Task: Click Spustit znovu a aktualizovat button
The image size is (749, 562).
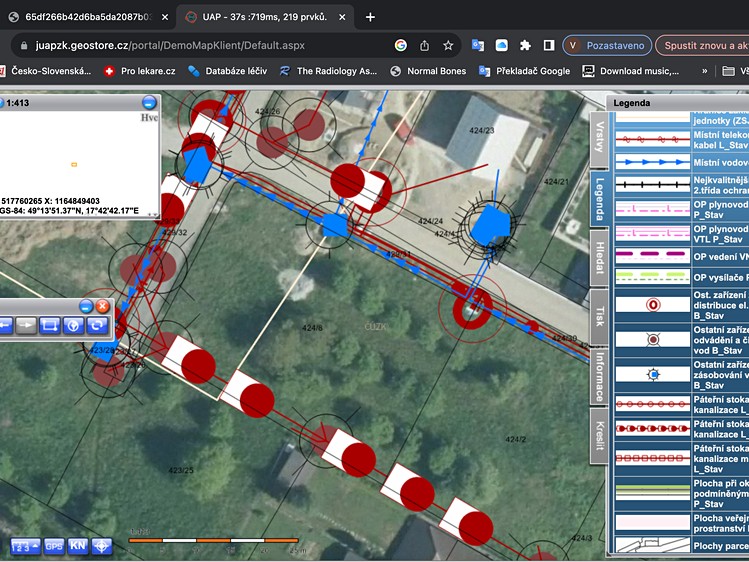Action: [x=702, y=45]
